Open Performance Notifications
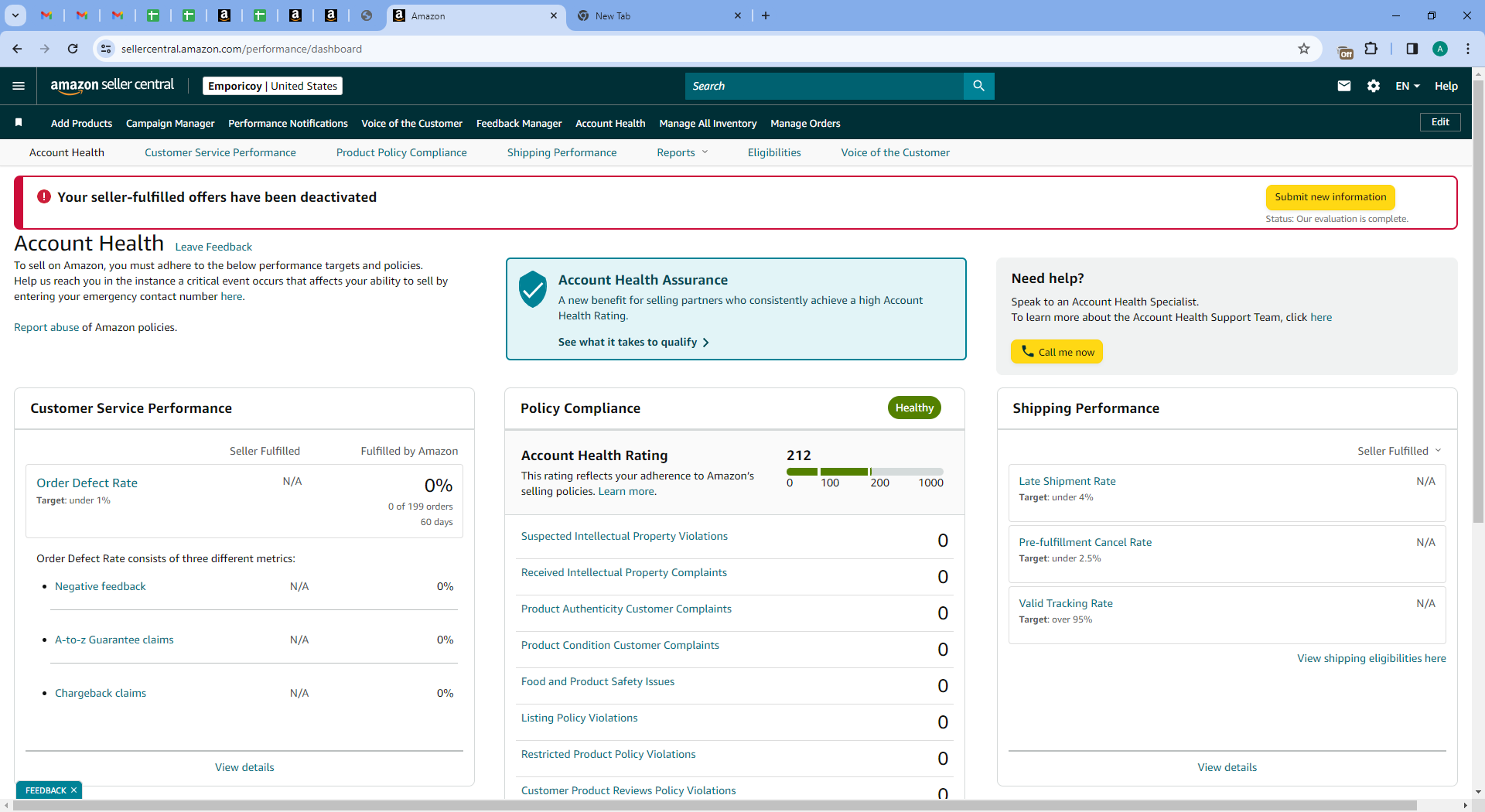Image resolution: width=1485 pixels, height=812 pixels. (288, 123)
